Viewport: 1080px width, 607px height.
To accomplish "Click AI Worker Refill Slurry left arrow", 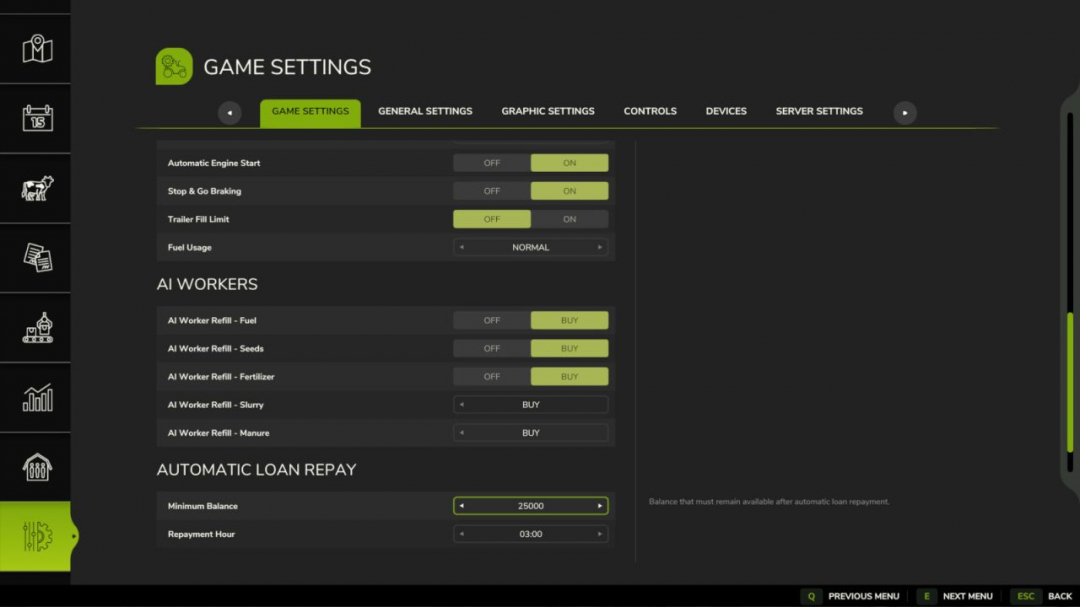I will tap(461, 405).
